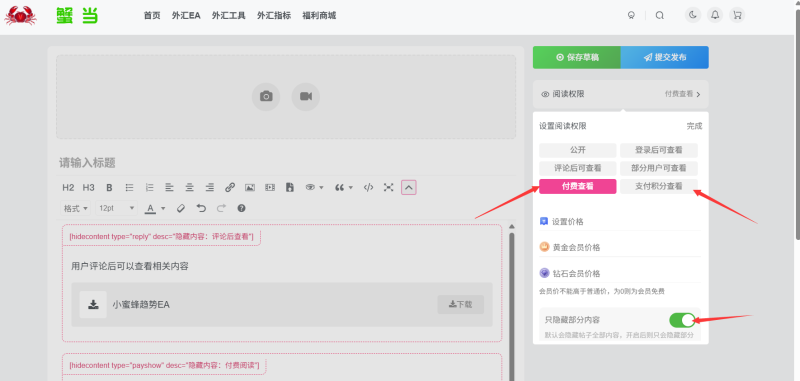This screenshot has height=381, width=800.
Task: Insert a numbered list
Action: (x=149, y=188)
